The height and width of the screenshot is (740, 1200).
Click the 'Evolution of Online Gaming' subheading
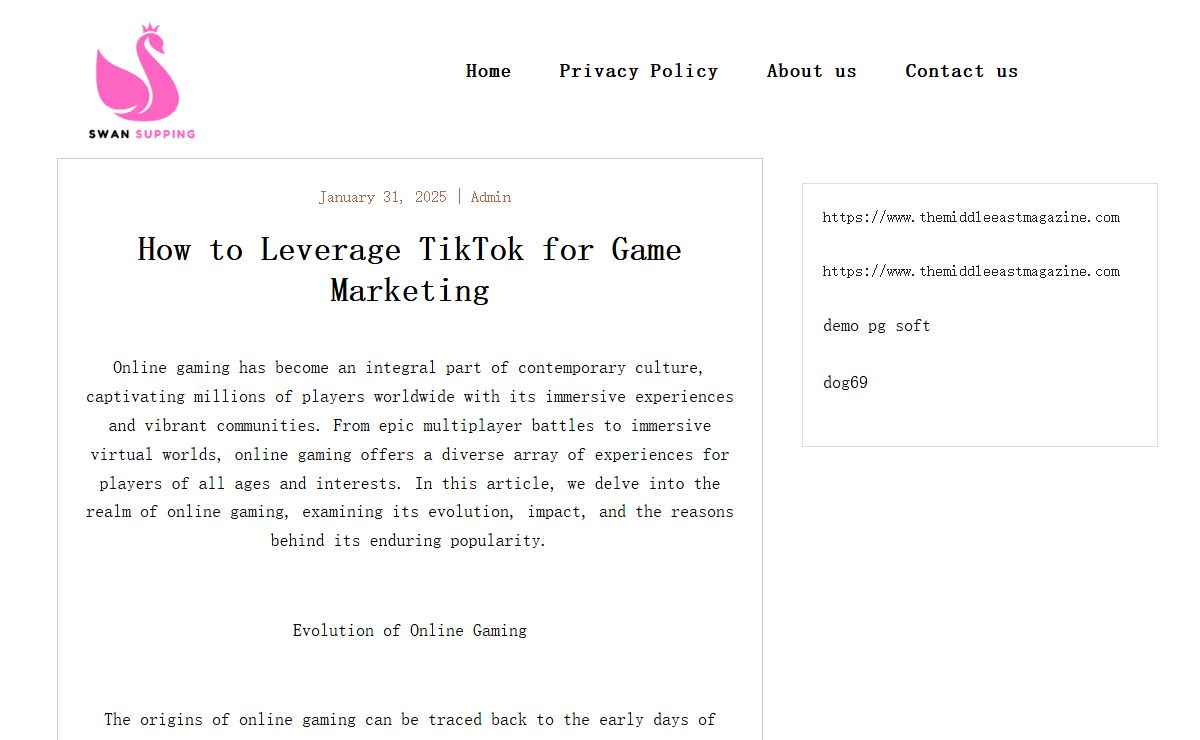[410, 631]
